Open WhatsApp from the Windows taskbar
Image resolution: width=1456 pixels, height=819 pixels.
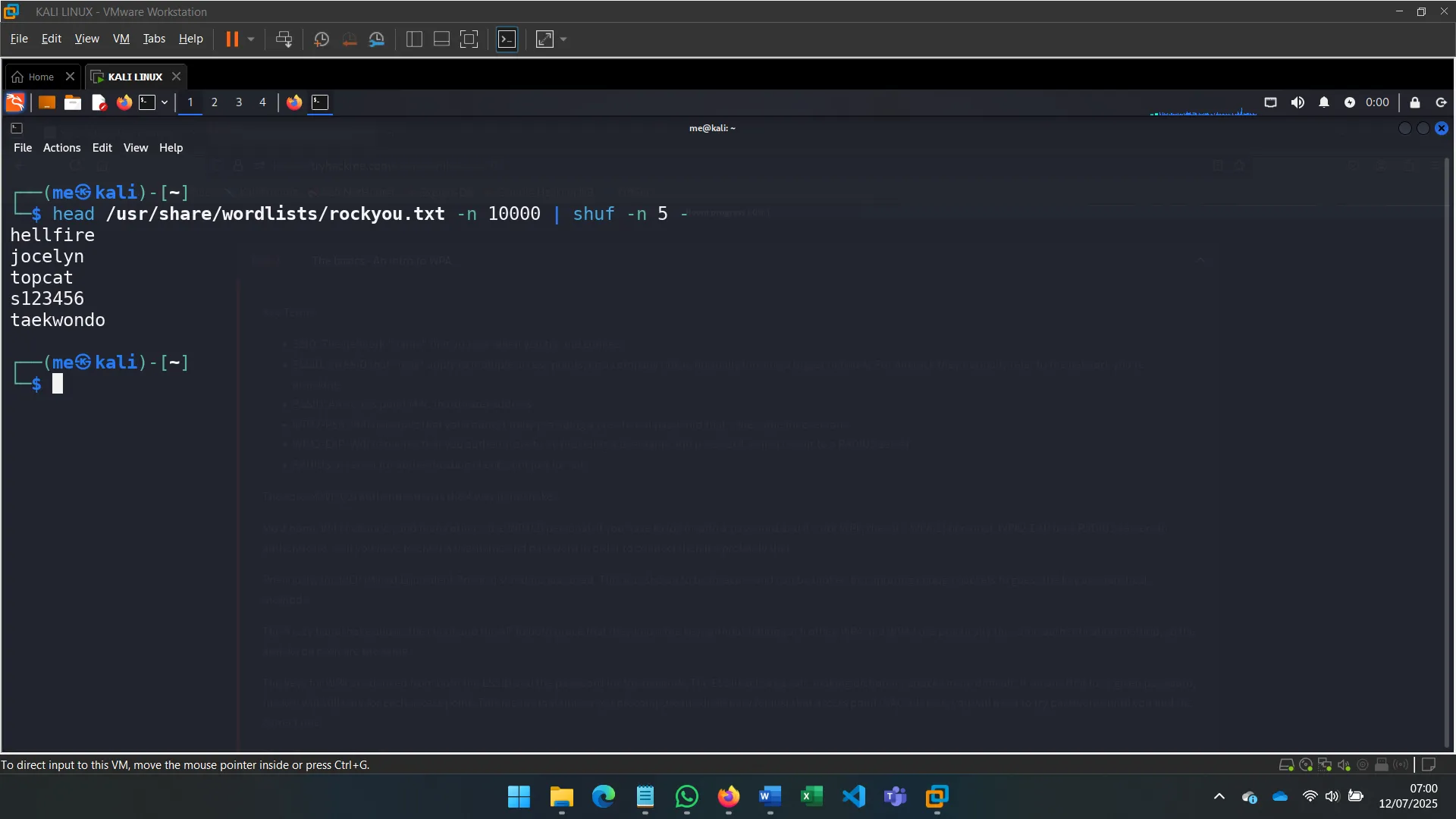686,796
